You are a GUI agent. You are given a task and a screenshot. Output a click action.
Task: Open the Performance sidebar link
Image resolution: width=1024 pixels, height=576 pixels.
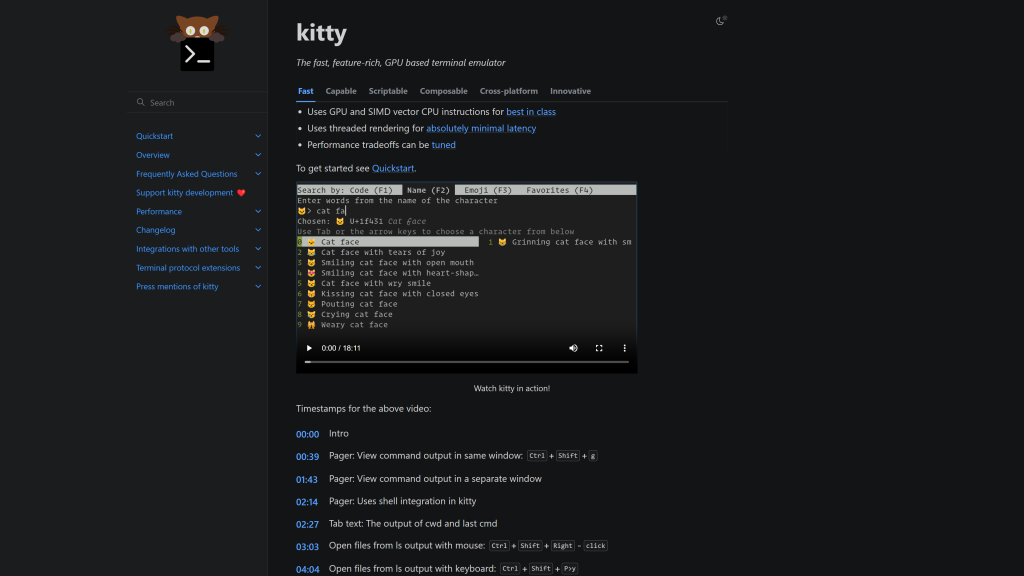tap(159, 212)
